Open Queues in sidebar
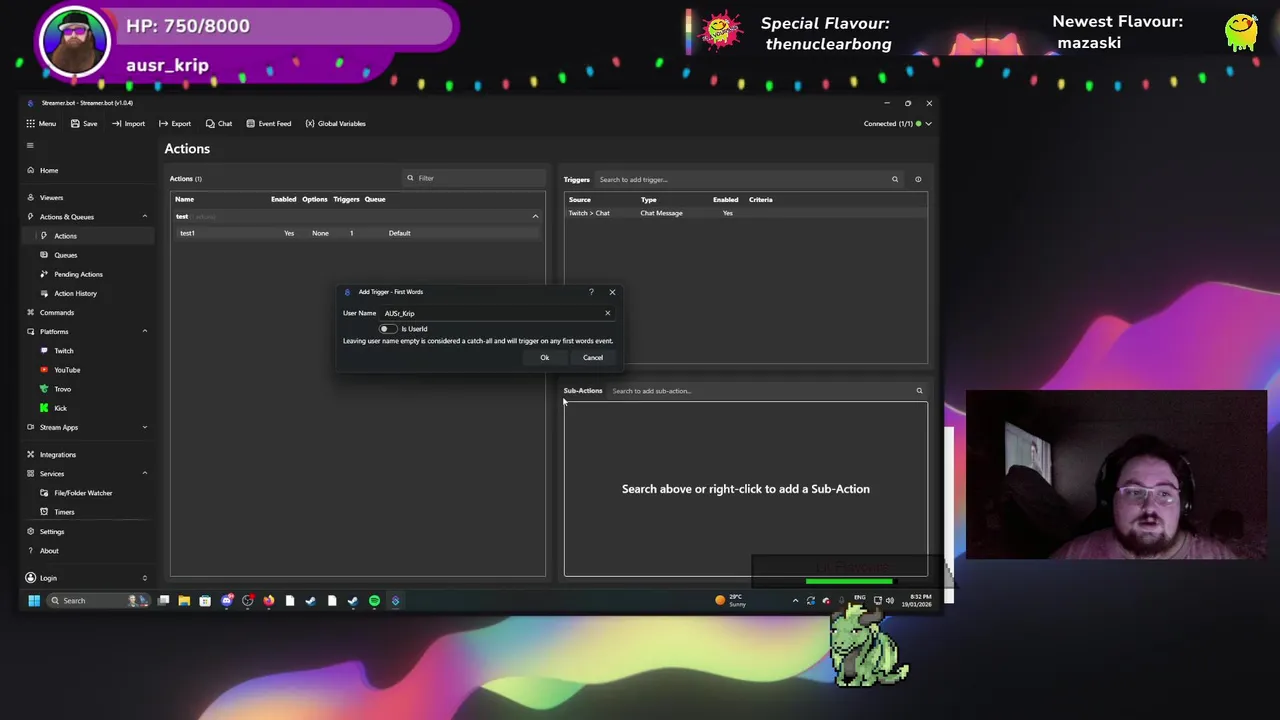The image size is (1280, 720). pos(65,255)
